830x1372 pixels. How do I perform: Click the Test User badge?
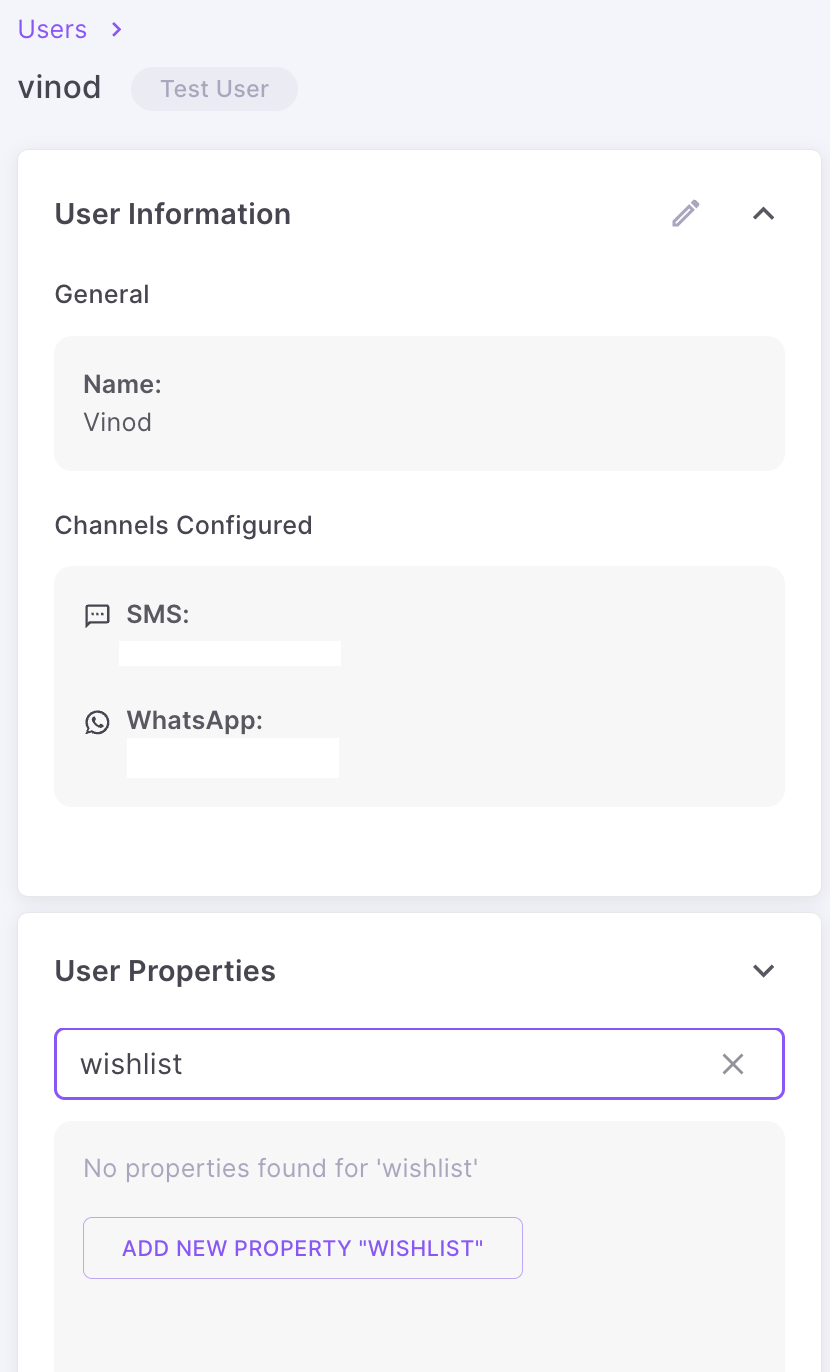pyautogui.click(x=214, y=89)
